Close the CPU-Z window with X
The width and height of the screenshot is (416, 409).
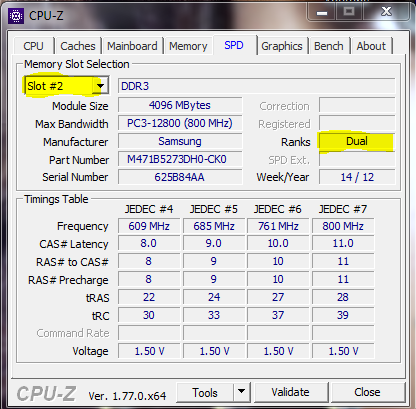point(386,12)
